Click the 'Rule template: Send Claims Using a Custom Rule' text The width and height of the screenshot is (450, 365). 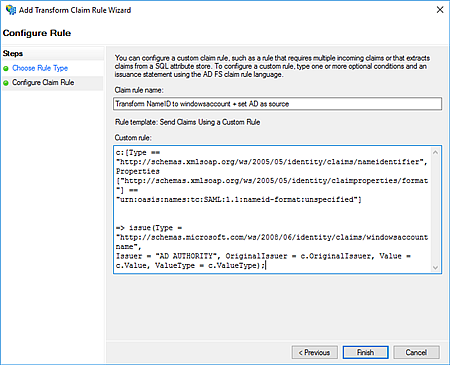[187, 122]
